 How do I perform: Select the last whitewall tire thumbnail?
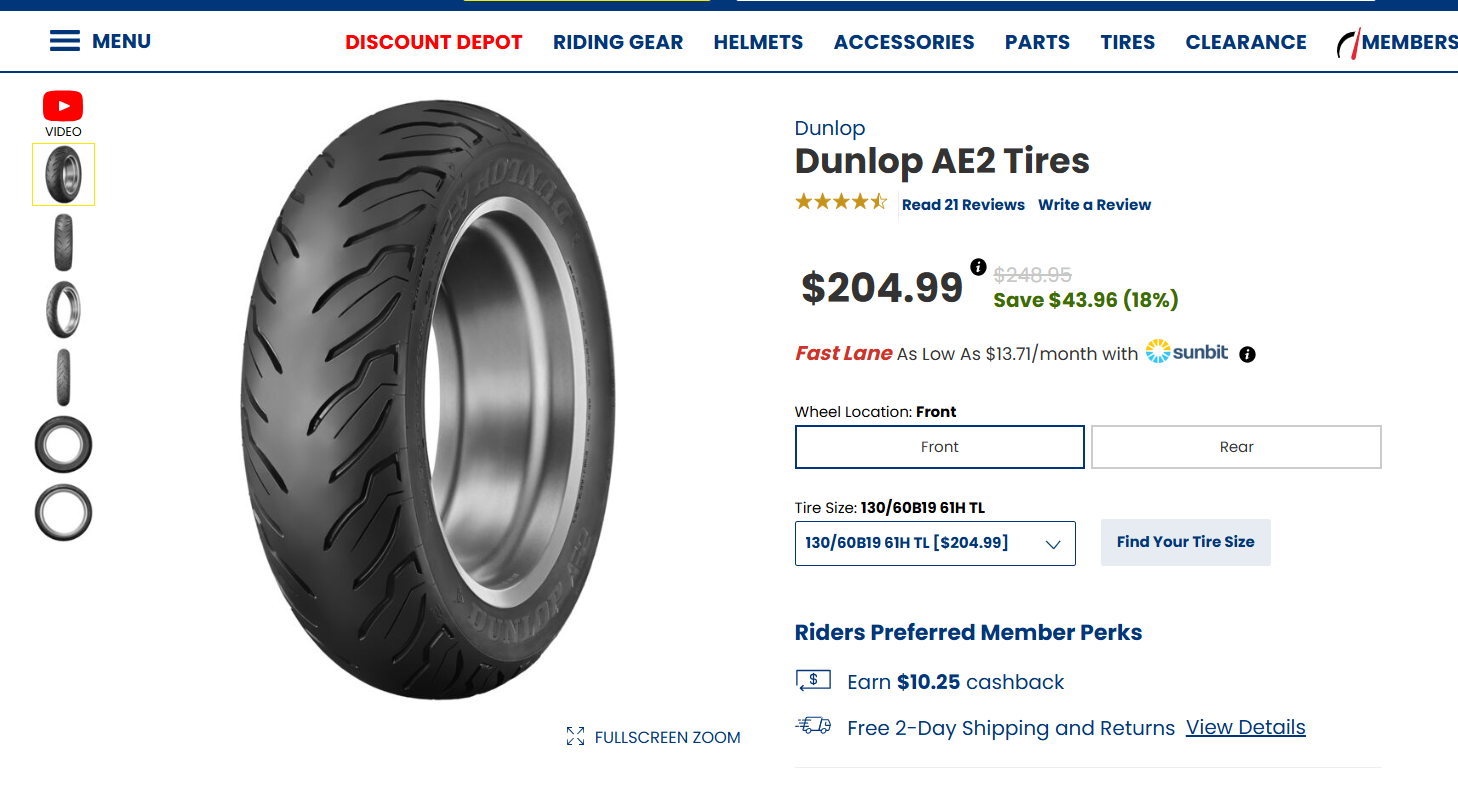click(64, 512)
